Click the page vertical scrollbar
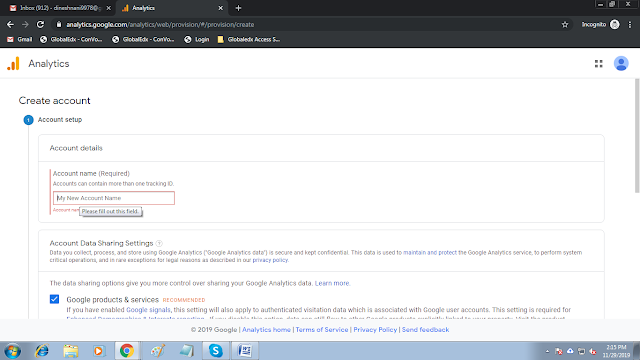This screenshot has width=640, height=360. pyautogui.click(x=637, y=136)
